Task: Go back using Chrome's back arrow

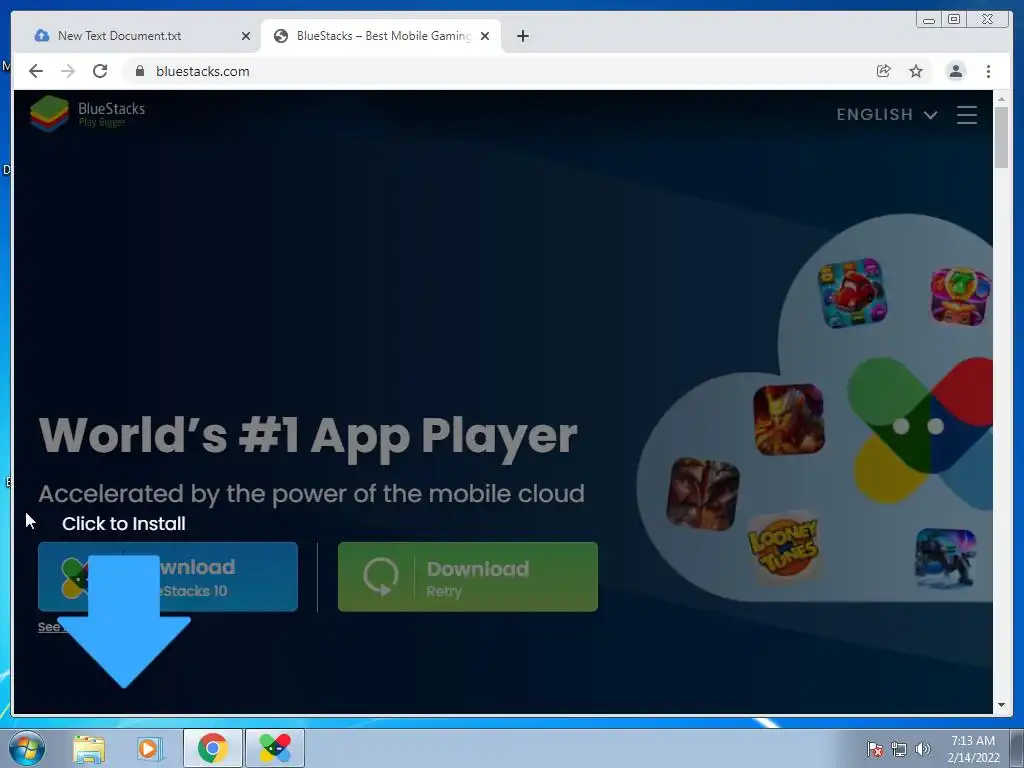Action: [x=36, y=71]
